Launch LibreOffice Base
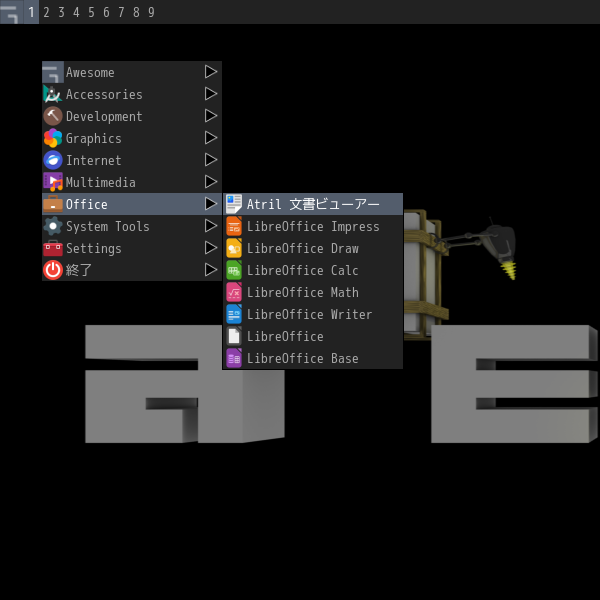 [313, 358]
